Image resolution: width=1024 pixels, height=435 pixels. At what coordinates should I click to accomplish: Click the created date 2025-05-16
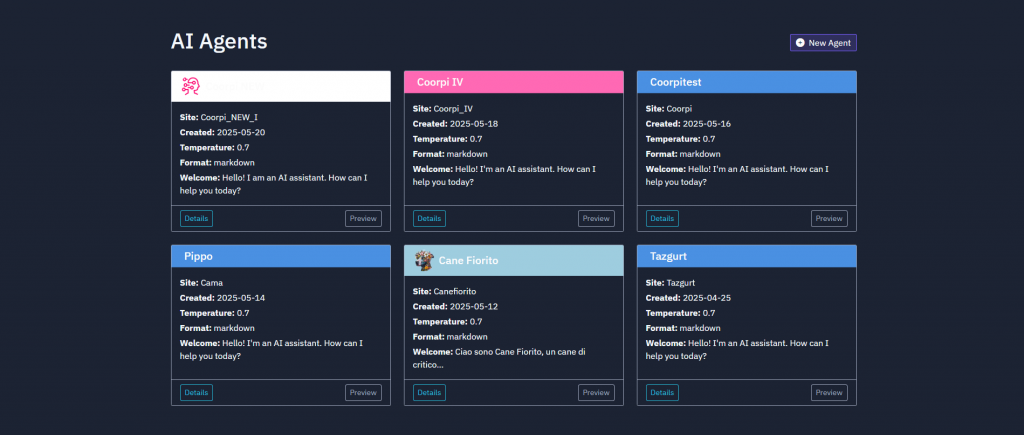(x=707, y=123)
